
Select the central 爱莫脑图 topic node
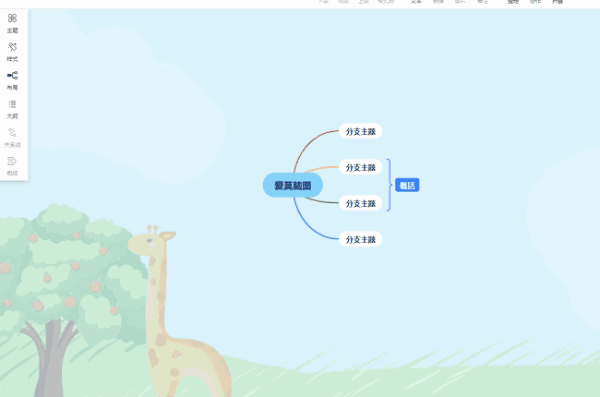click(x=293, y=185)
